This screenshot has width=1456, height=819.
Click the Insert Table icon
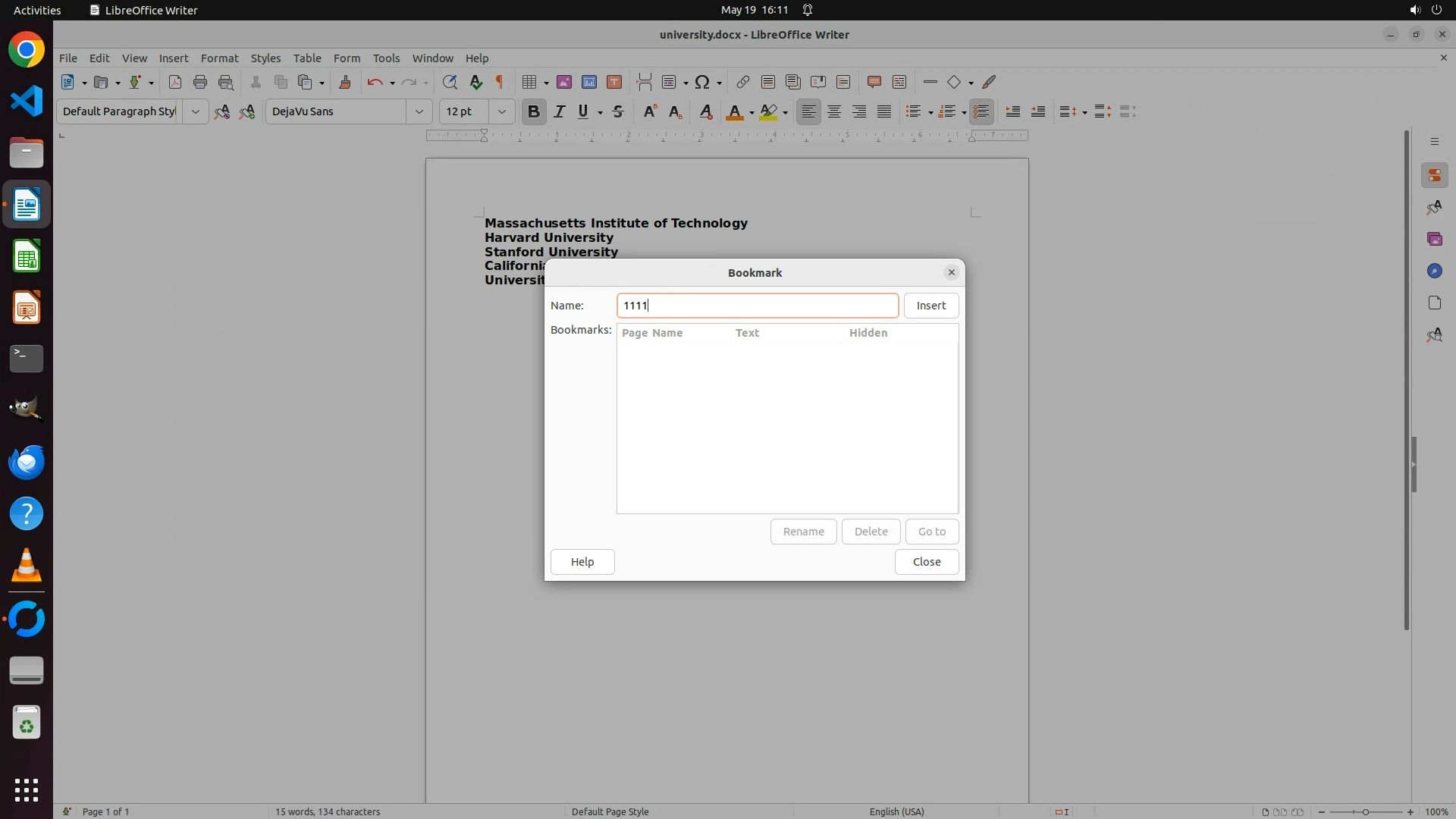pos(530,82)
